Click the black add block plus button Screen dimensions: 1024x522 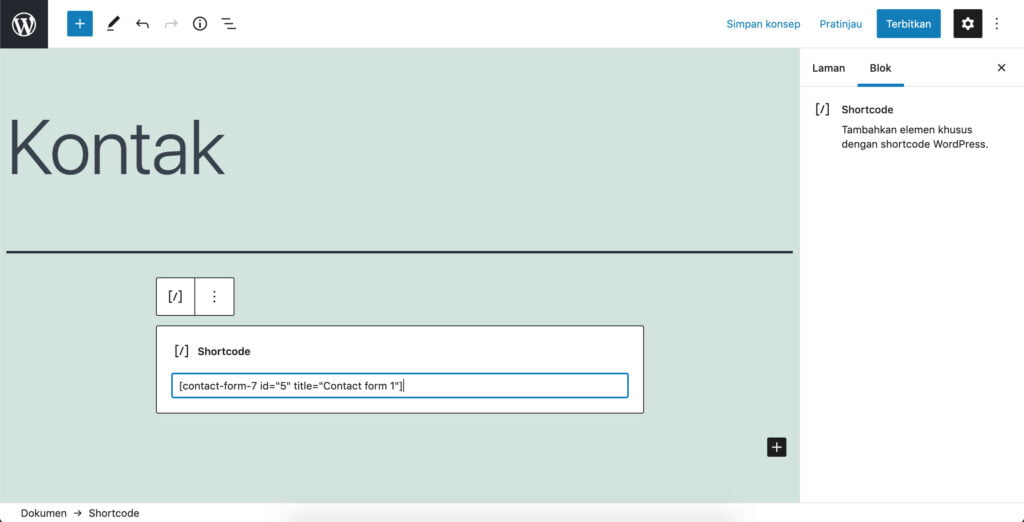776,448
